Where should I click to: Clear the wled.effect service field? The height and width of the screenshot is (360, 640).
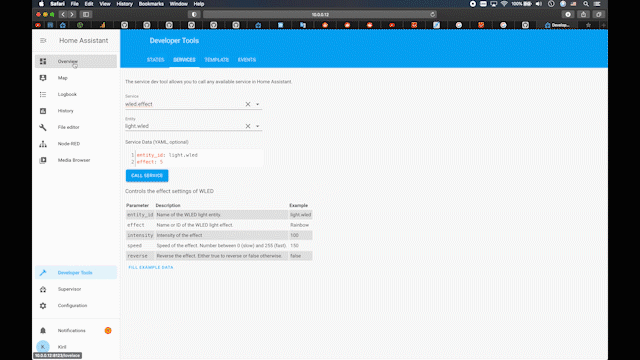[248, 104]
